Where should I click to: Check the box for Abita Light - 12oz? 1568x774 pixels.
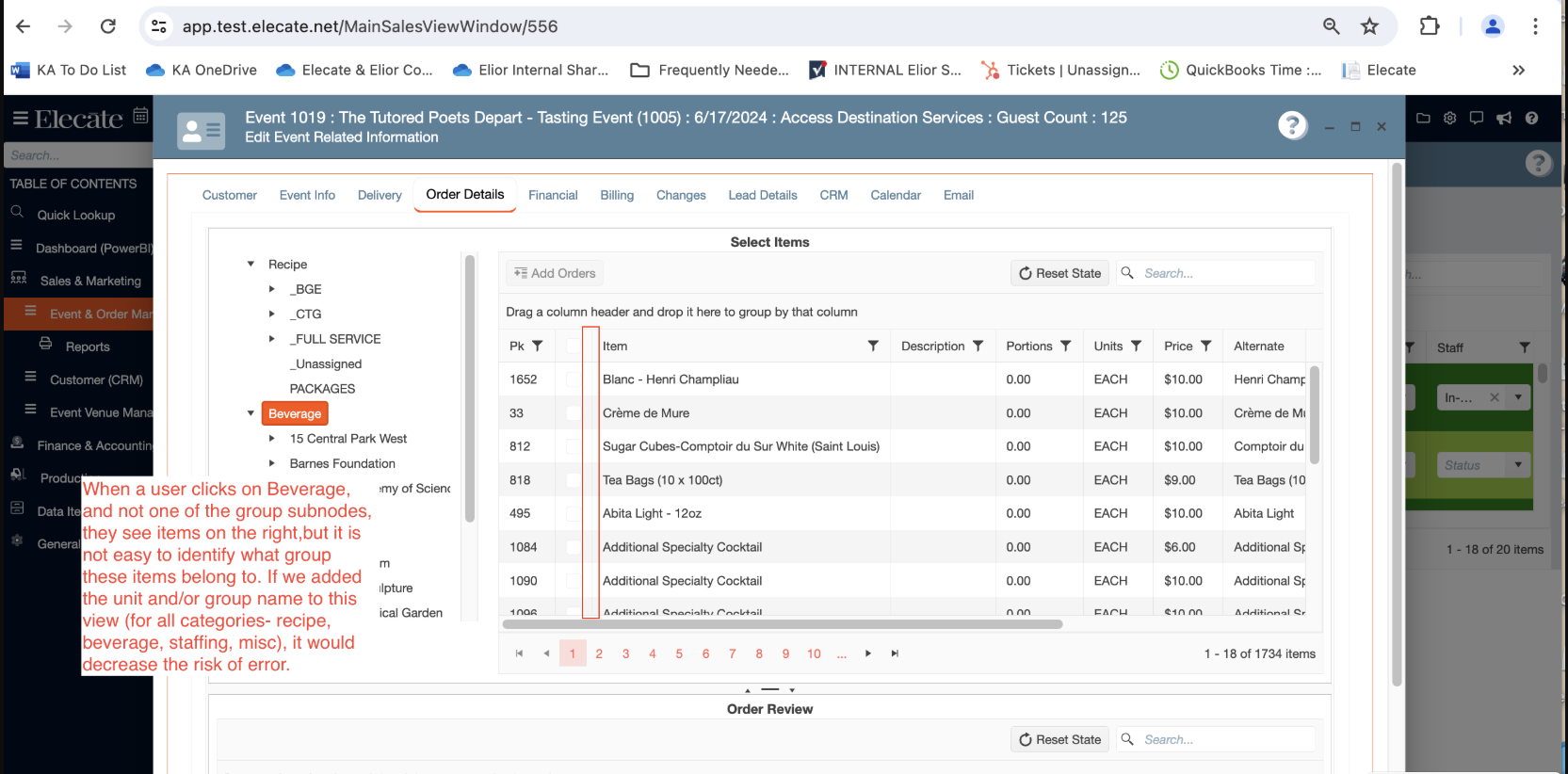click(573, 514)
